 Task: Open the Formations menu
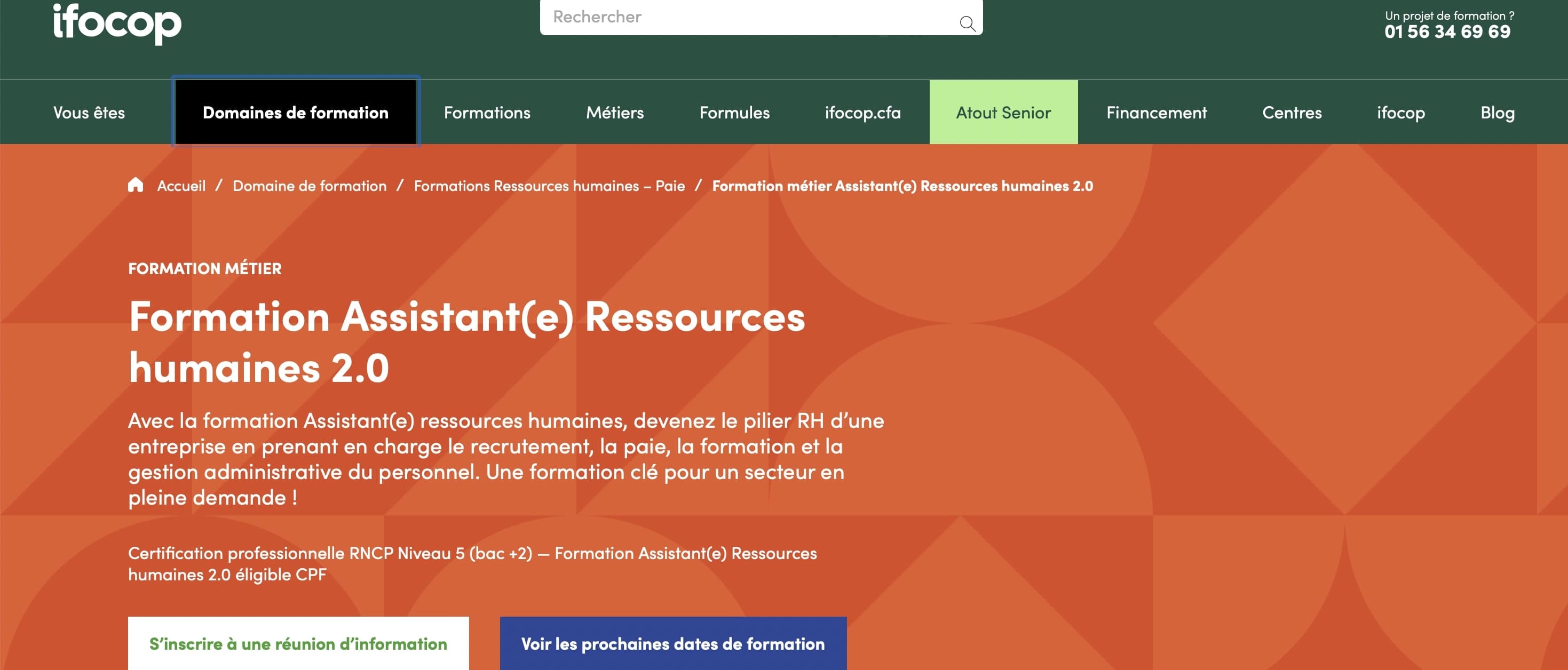[487, 113]
